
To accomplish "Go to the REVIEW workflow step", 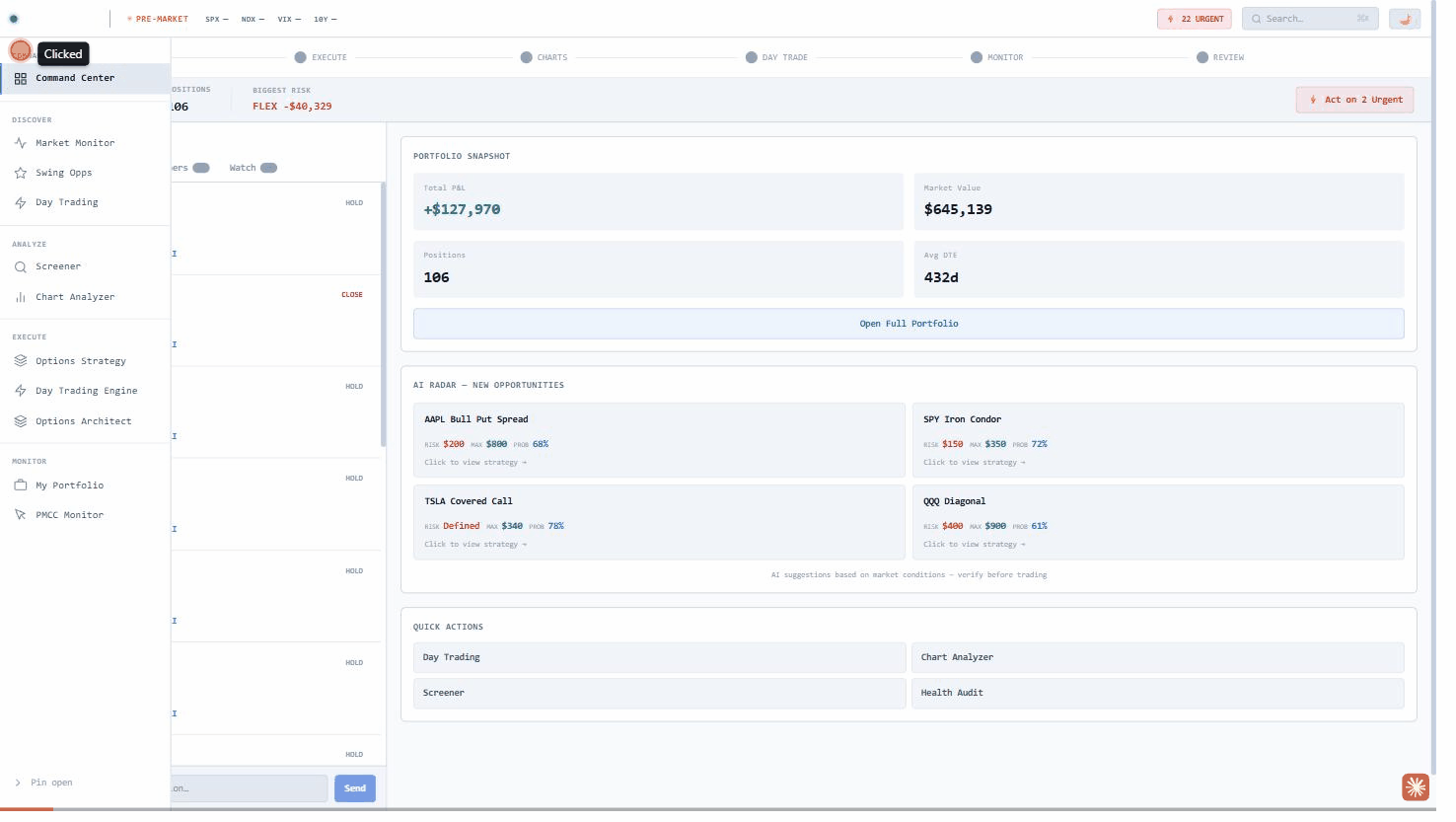I will click(1220, 57).
